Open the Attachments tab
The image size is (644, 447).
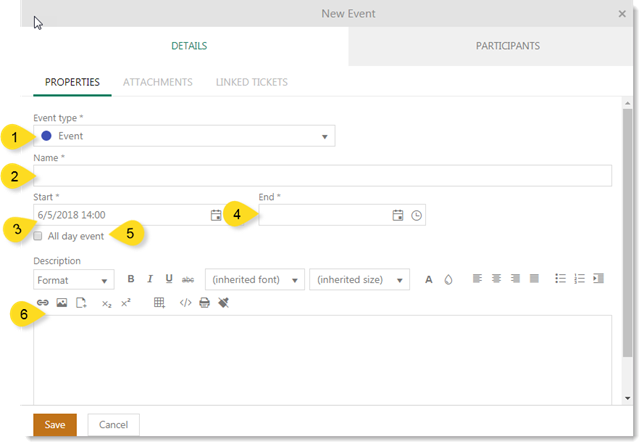tap(158, 82)
